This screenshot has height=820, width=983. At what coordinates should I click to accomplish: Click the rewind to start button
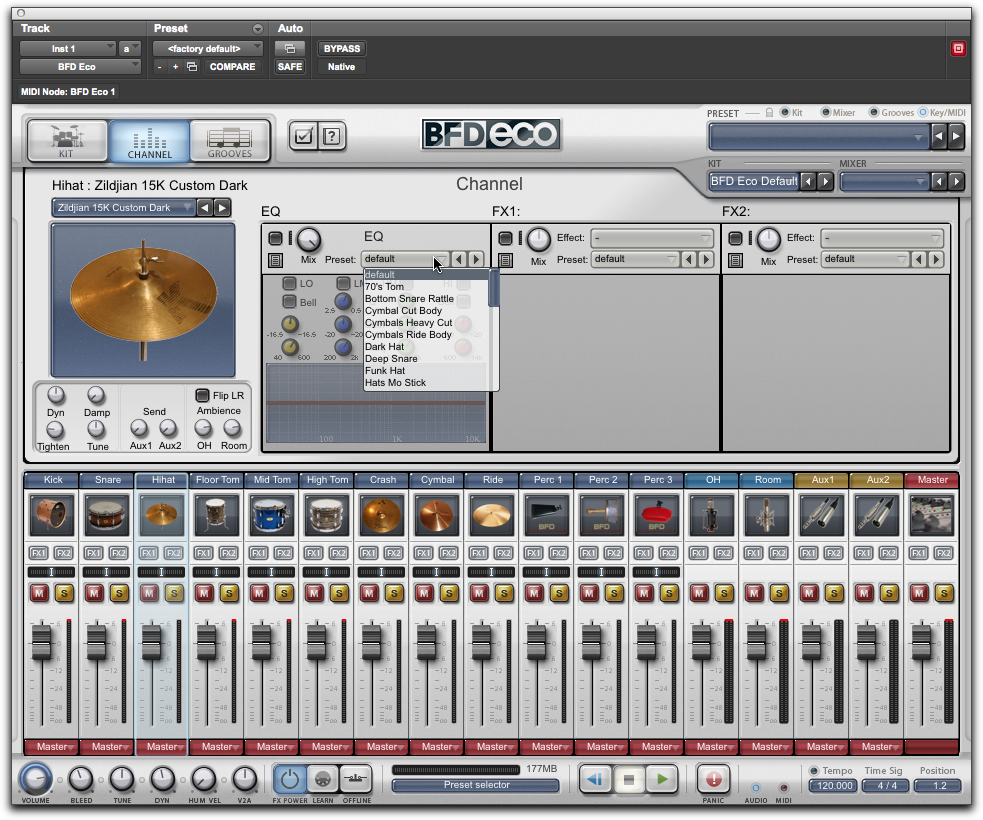(x=595, y=779)
